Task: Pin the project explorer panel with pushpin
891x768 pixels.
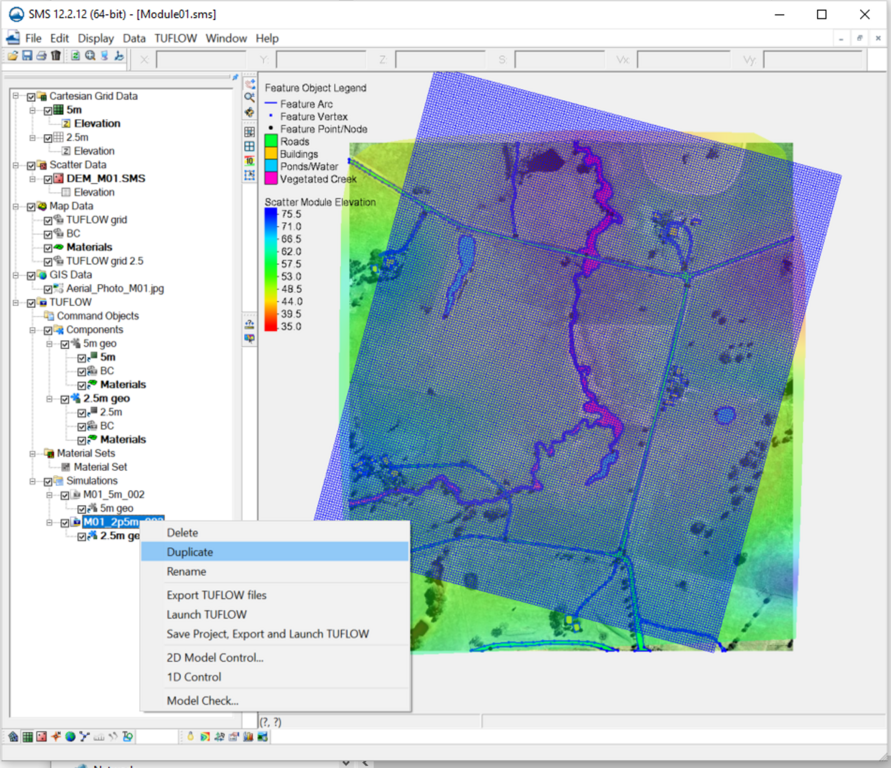Action: click(x=235, y=77)
